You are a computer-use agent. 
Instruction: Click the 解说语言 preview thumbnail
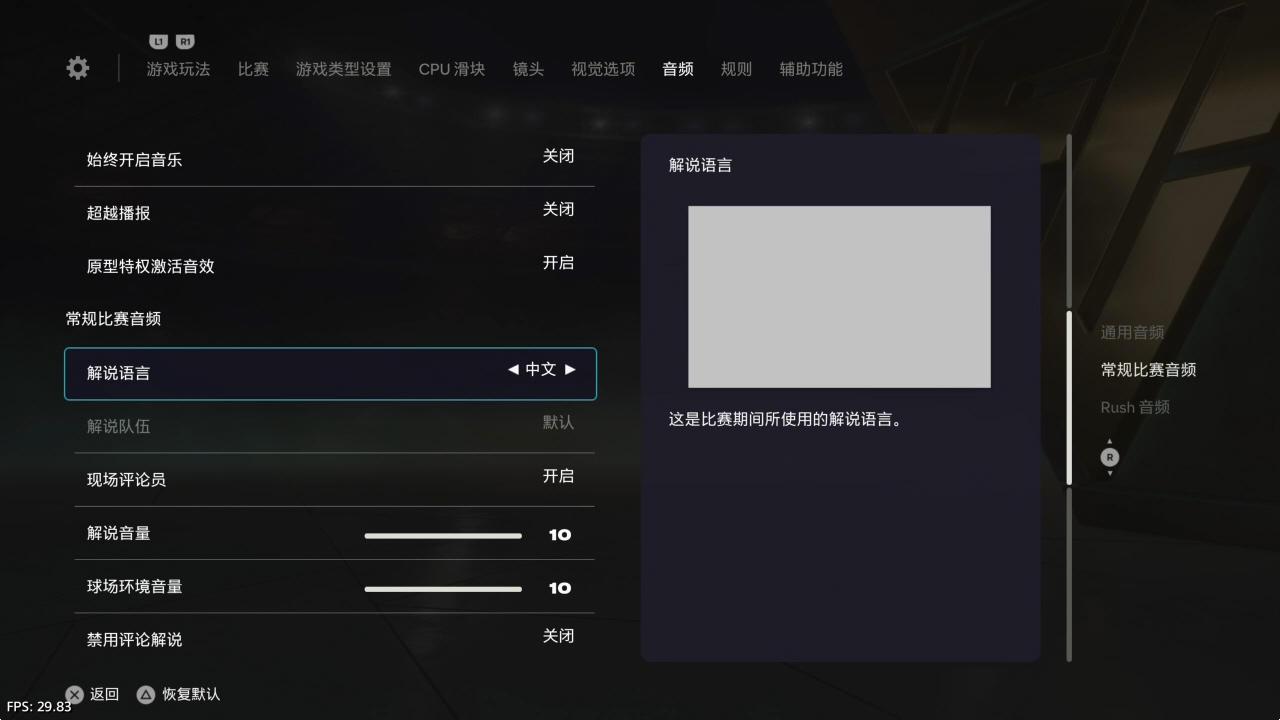click(839, 297)
